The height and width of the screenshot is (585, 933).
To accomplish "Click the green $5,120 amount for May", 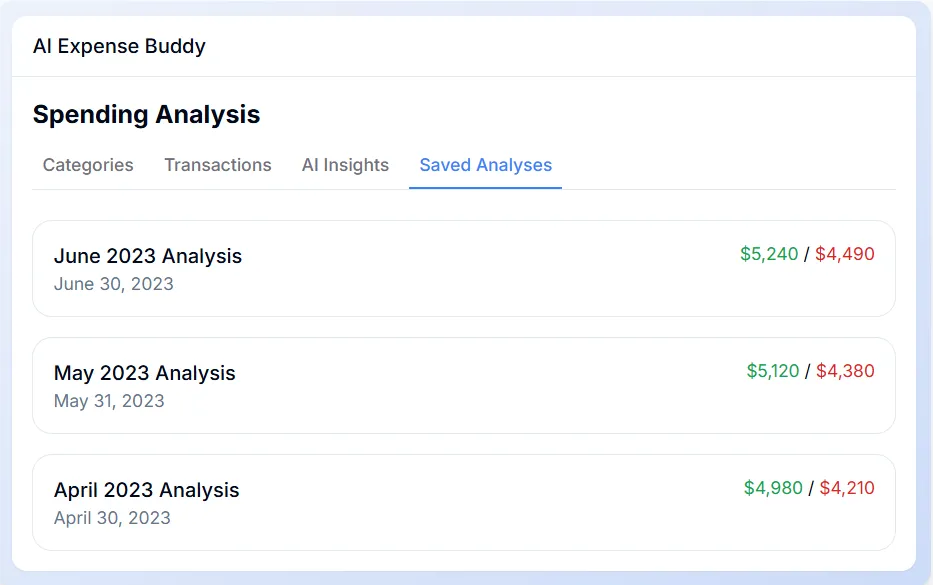I will tap(770, 371).
